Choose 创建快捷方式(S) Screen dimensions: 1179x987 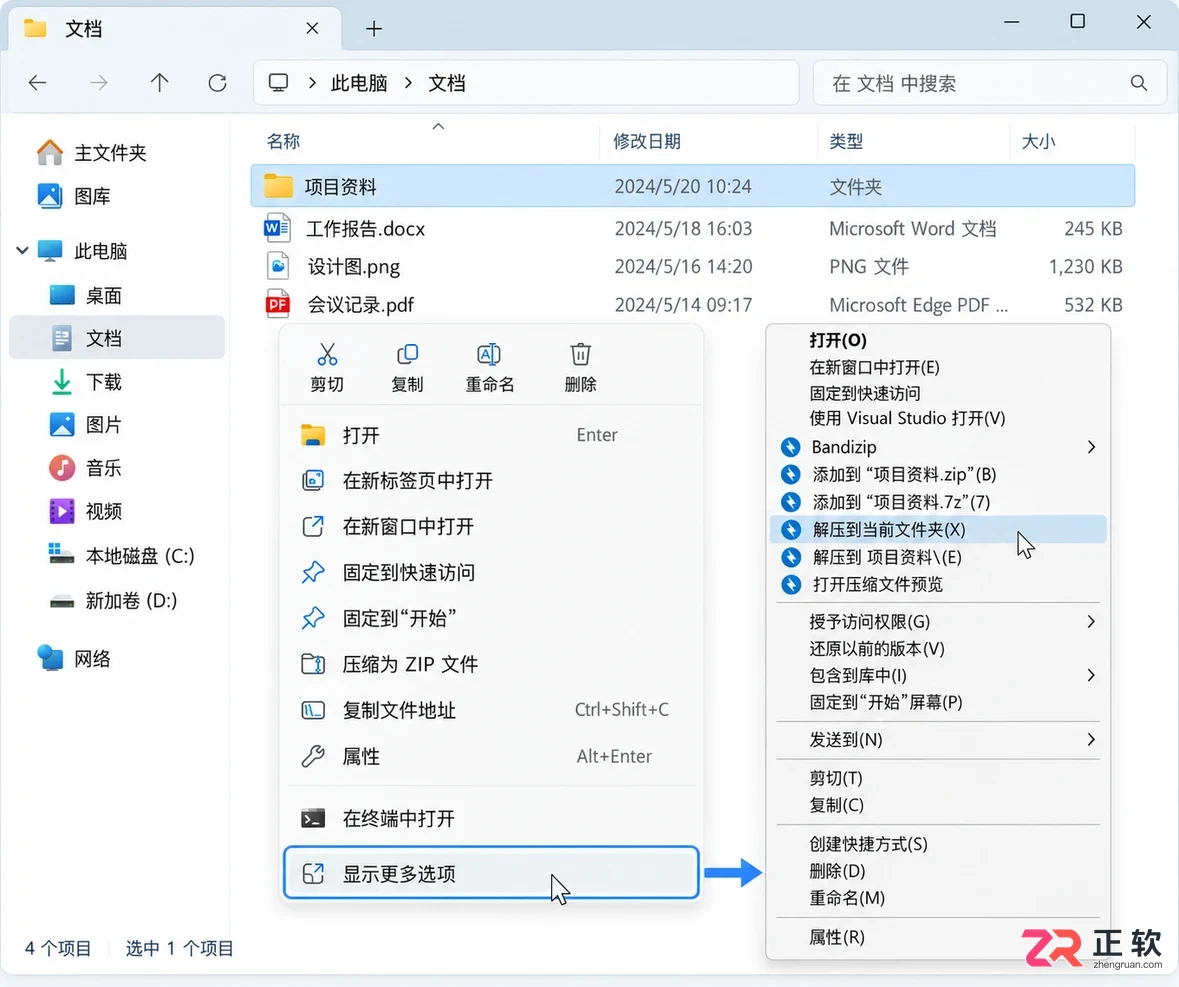938,844
